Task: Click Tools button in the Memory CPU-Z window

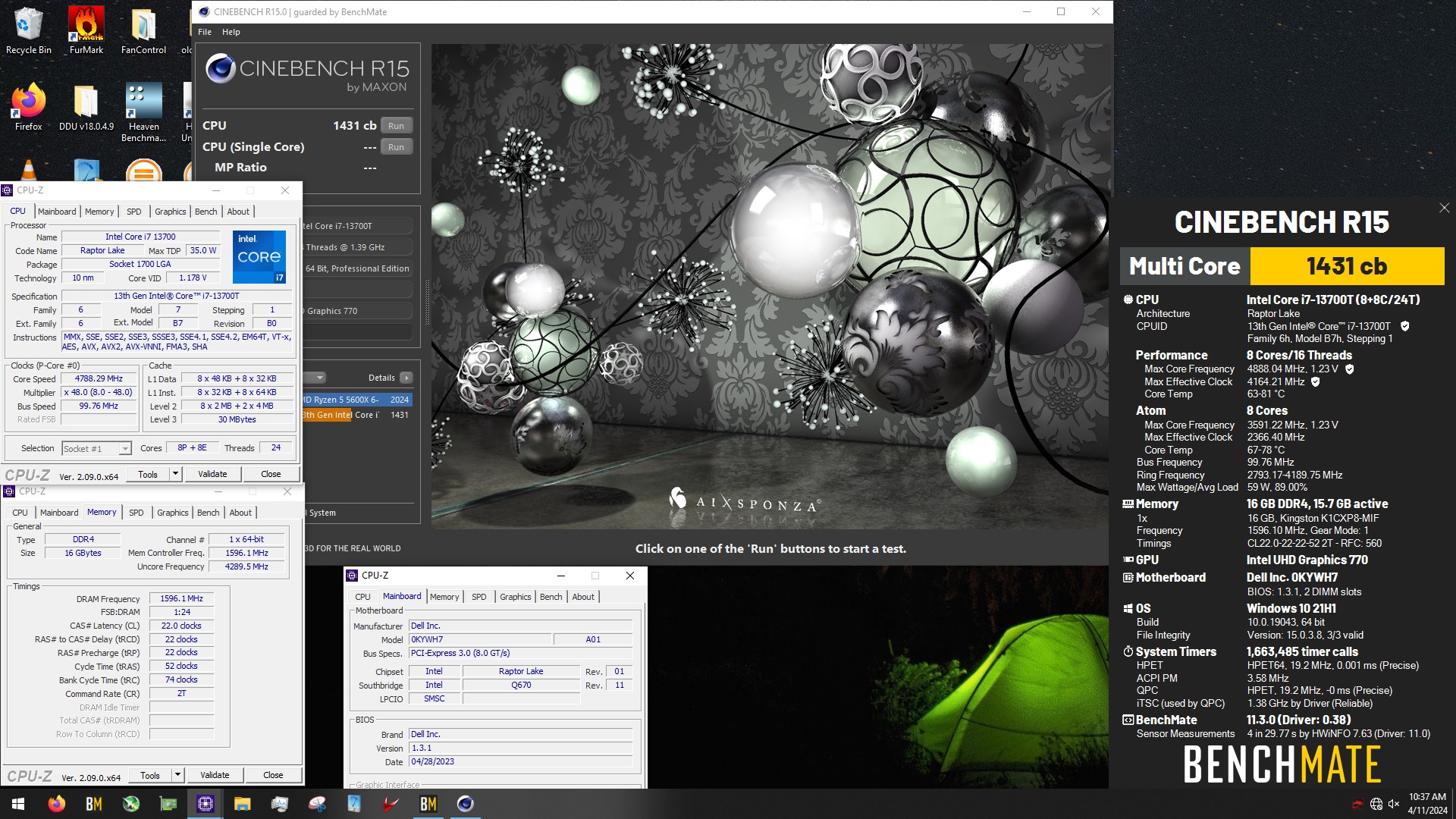Action: (150, 776)
